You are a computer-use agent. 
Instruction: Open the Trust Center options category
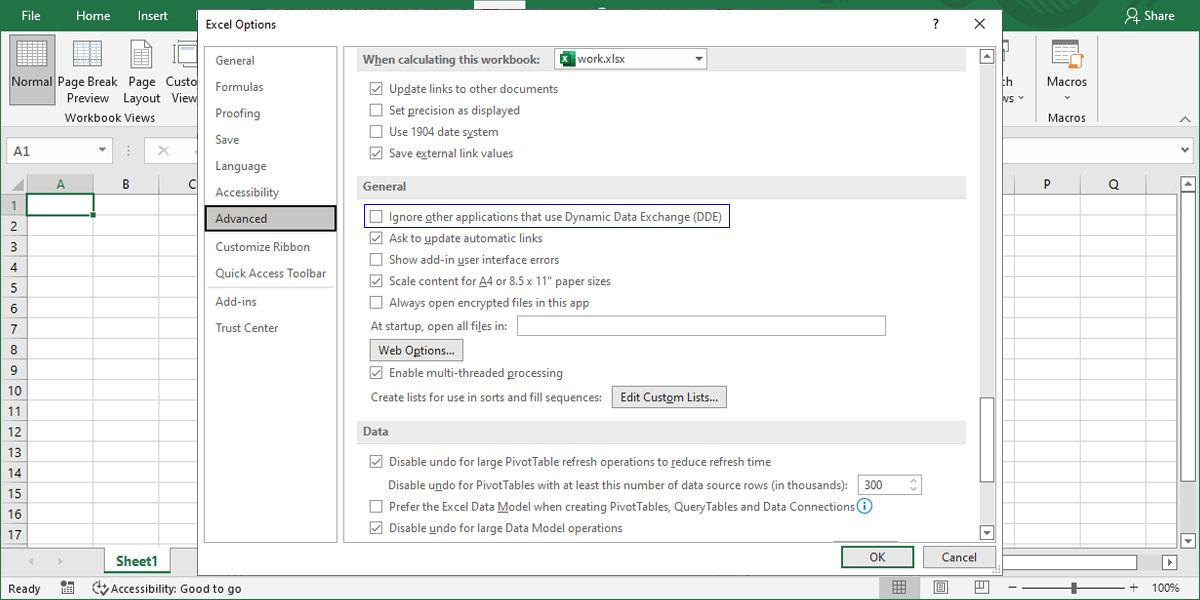[247, 328]
